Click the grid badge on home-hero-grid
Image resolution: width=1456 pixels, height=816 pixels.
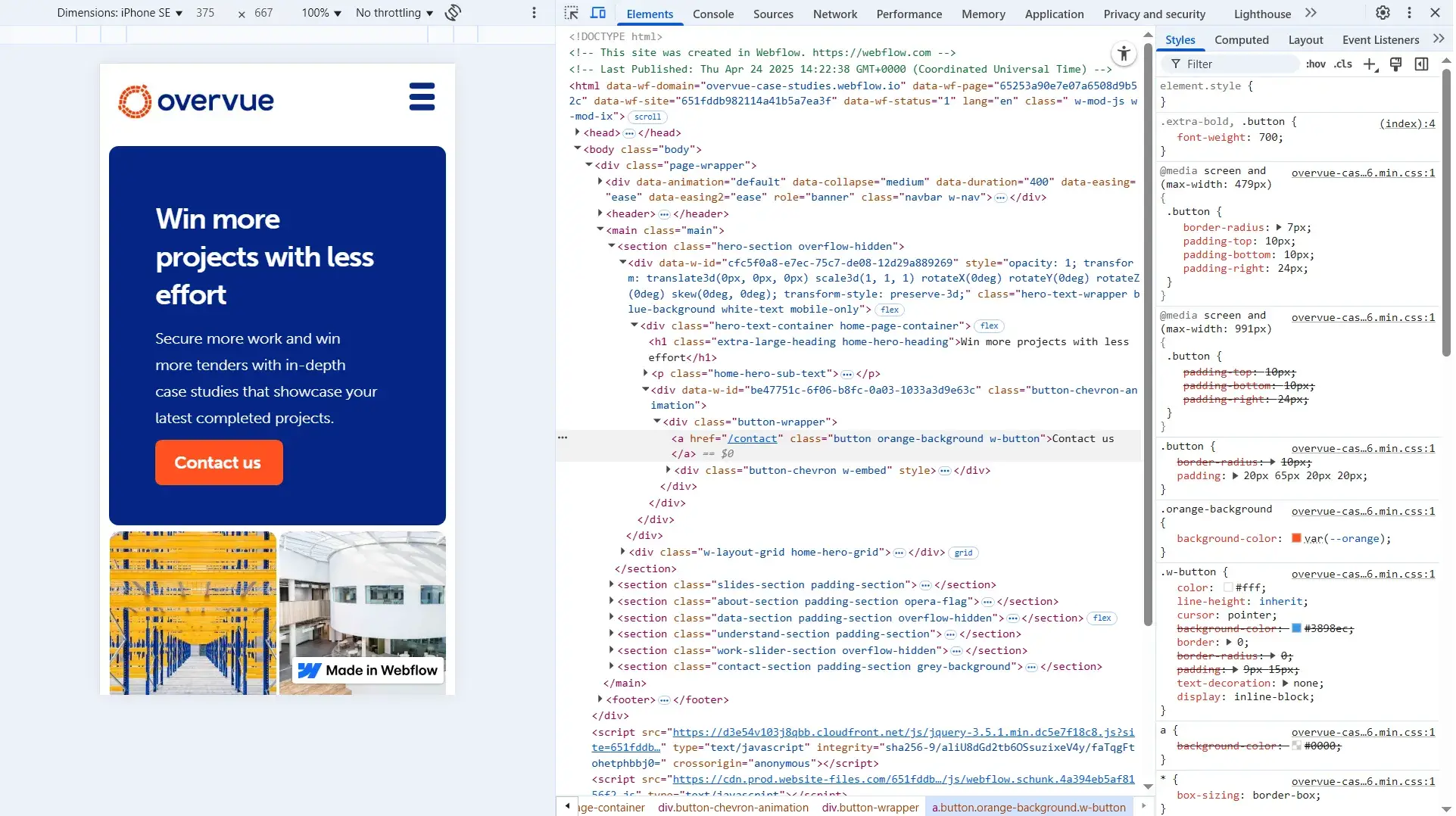coord(963,553)
